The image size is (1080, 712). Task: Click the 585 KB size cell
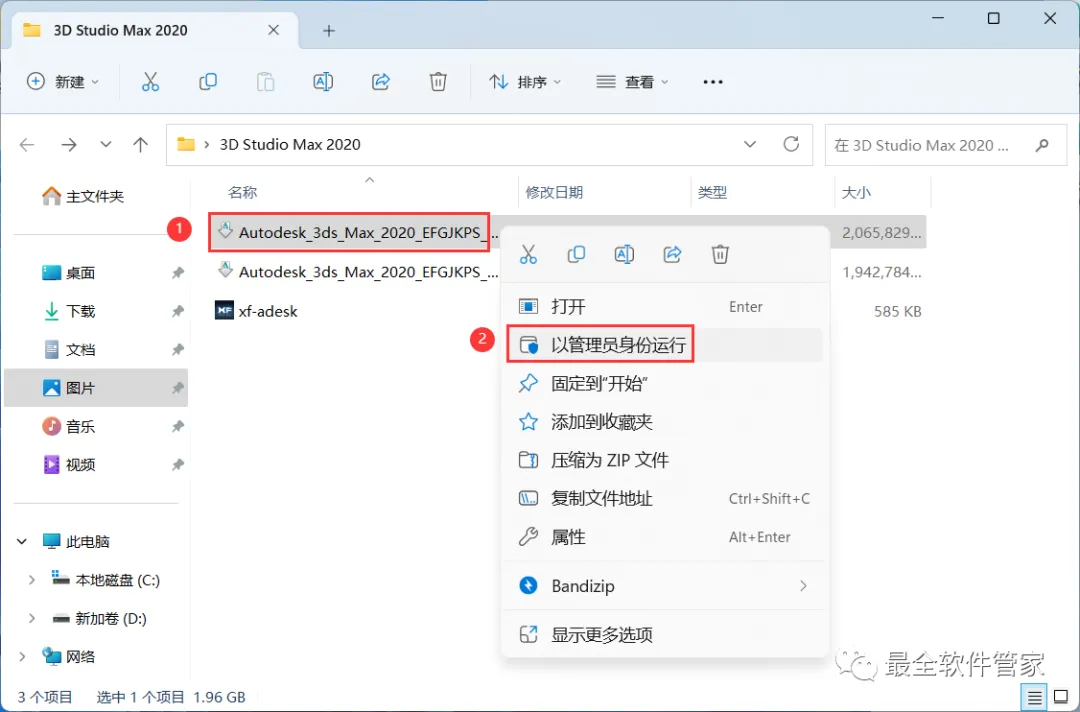click(897, 311)
